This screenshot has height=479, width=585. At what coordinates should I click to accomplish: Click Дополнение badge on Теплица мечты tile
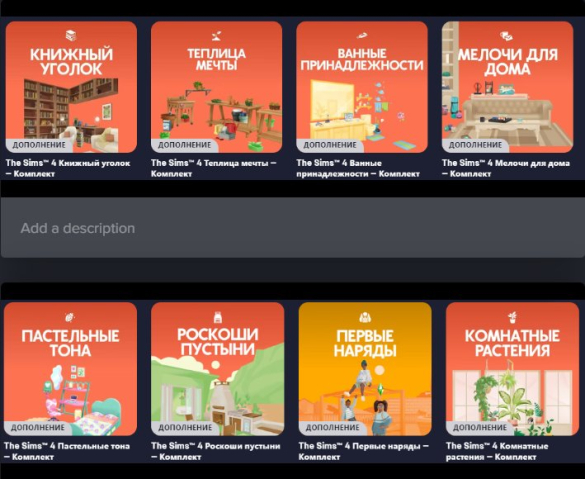coord(184,145)
